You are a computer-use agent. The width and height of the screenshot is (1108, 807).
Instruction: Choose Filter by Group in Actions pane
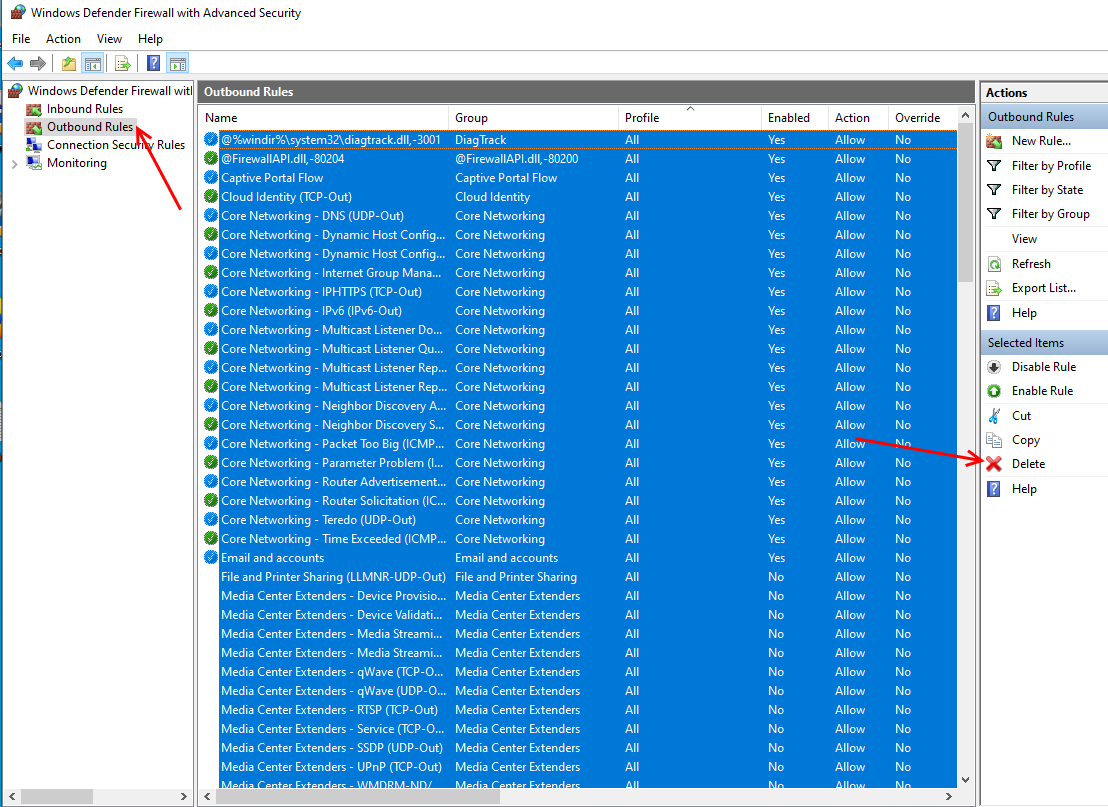[x=1050, y=213]
